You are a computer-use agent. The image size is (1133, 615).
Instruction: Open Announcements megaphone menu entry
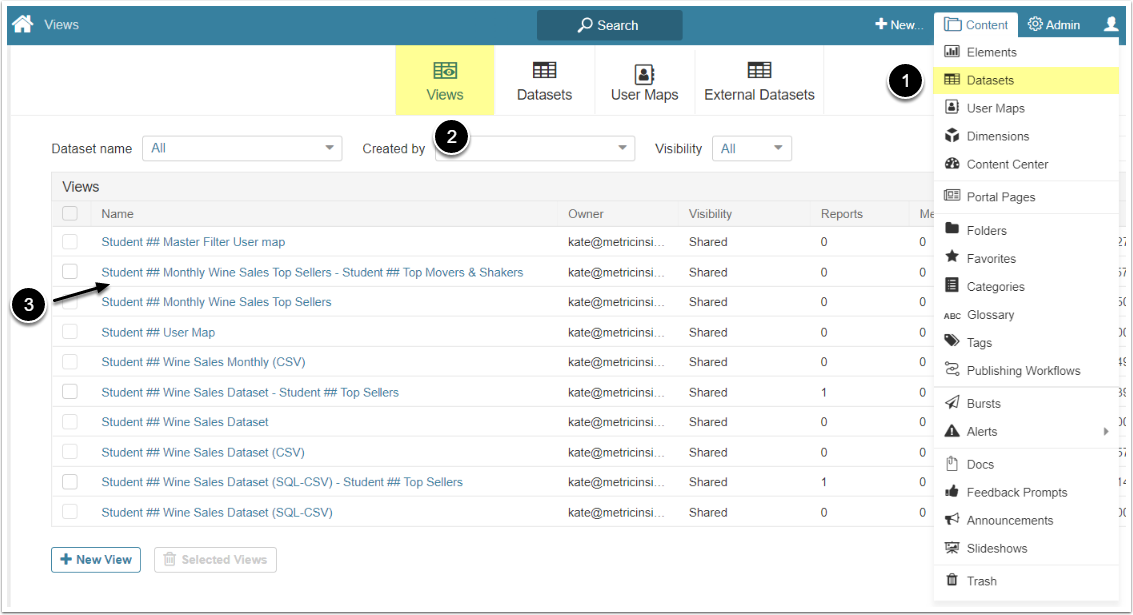pyautogui.click(x=952, y=520)
